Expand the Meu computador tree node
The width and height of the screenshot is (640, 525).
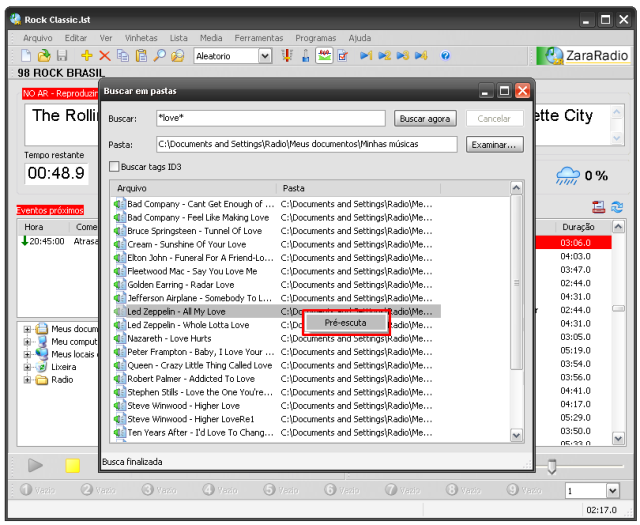(27, 342)
